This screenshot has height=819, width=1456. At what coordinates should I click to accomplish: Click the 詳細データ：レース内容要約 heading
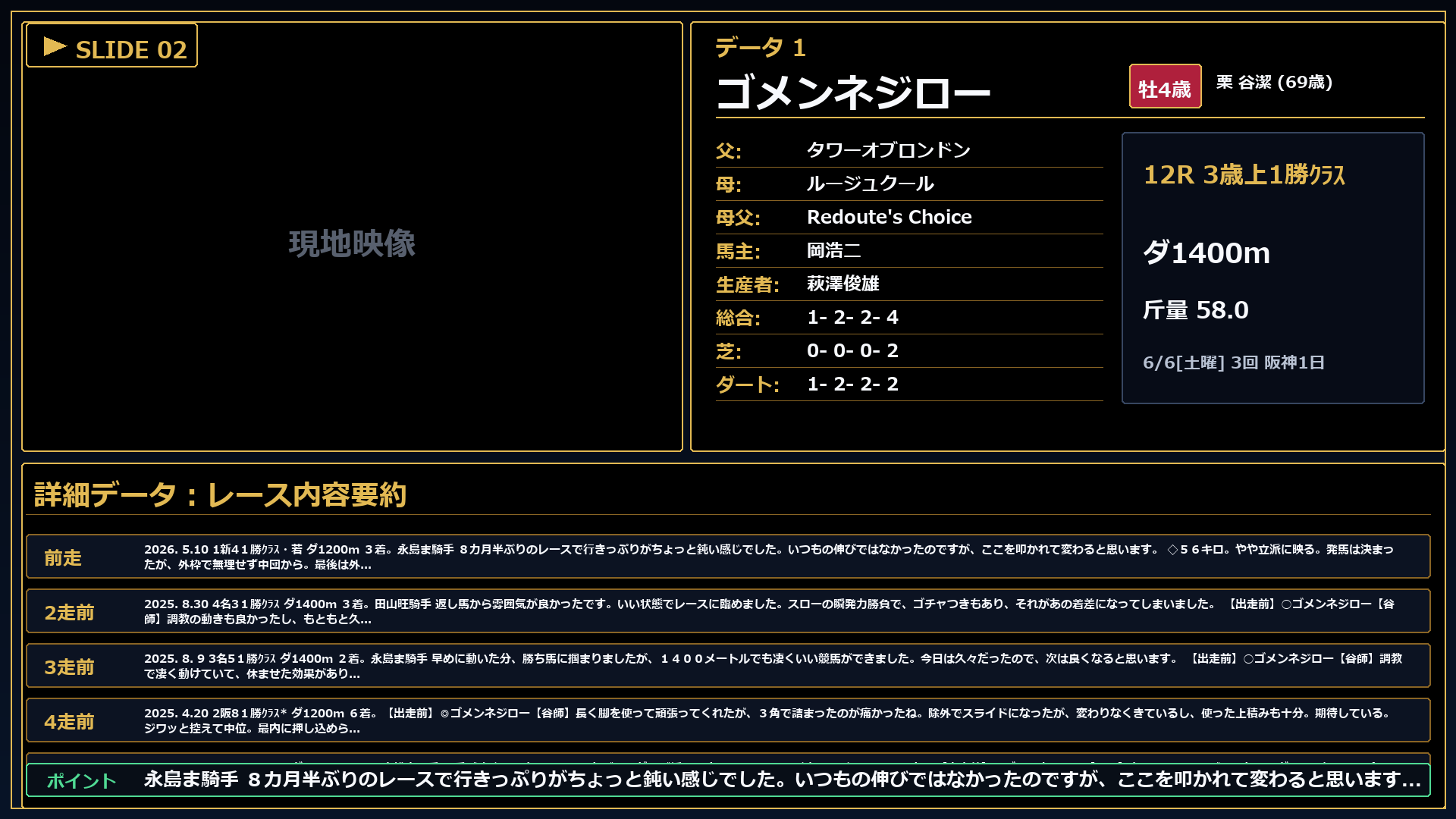221,494
